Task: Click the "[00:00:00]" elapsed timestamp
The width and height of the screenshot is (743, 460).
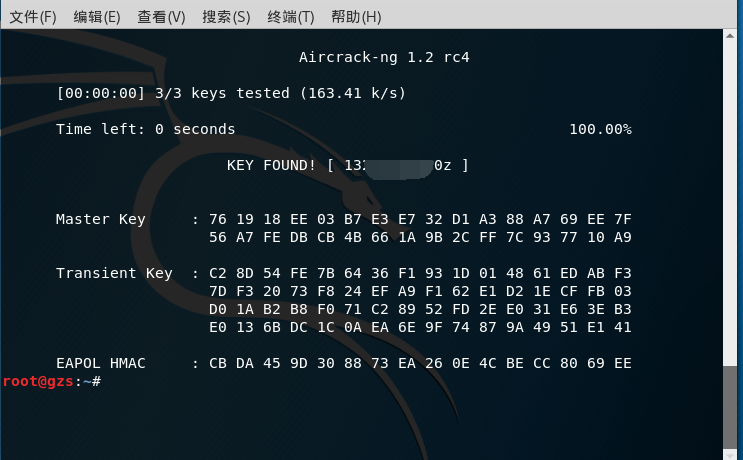Action: click(100, 93)
